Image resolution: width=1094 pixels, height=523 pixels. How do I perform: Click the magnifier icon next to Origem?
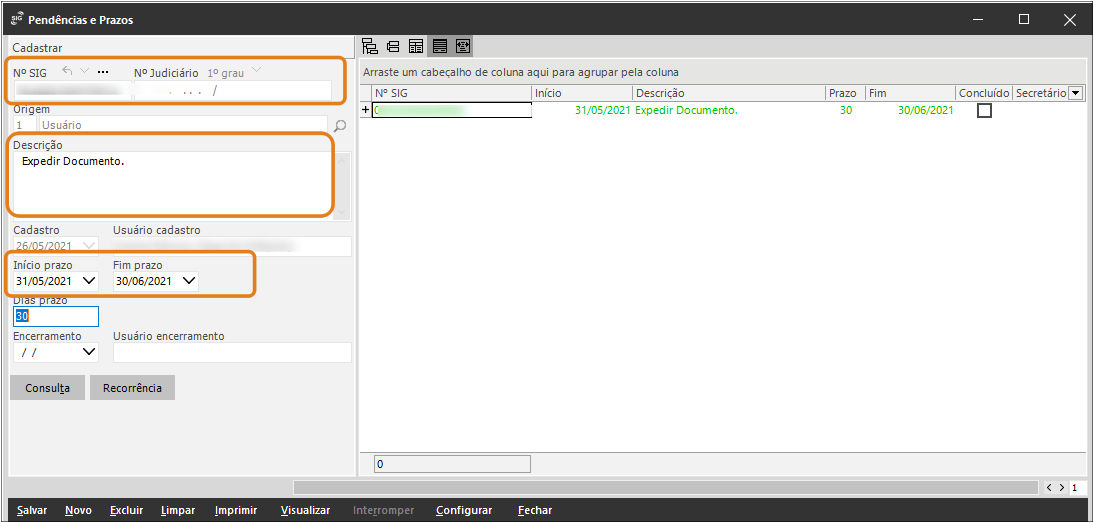pos(340,126)
